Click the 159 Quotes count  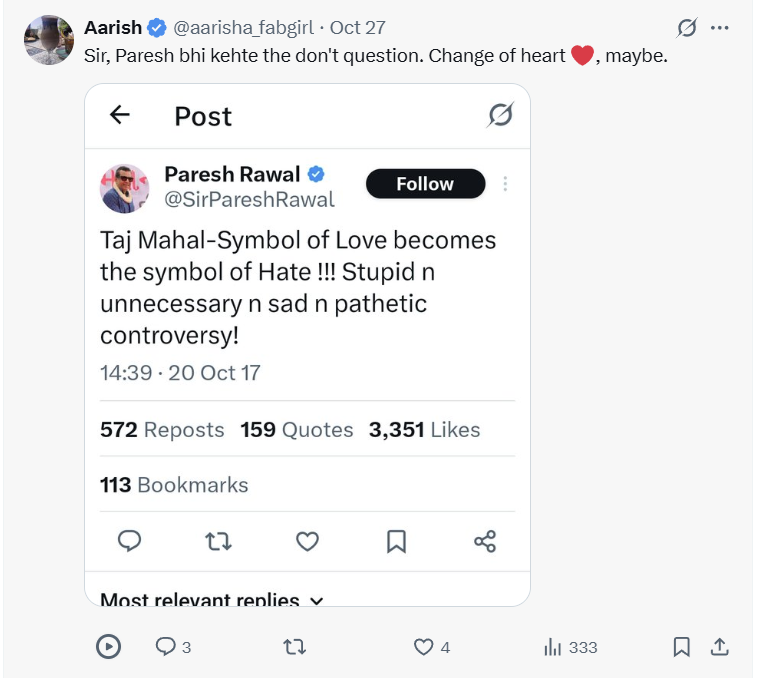tap(297, 430)
